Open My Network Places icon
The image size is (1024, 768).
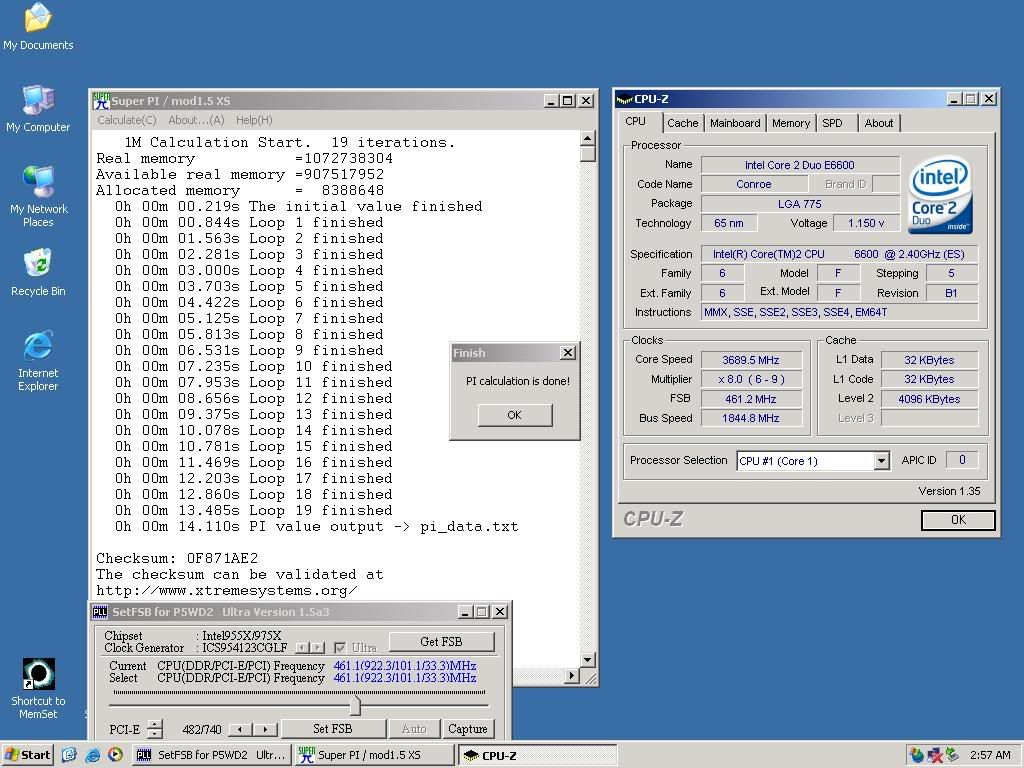38,183
